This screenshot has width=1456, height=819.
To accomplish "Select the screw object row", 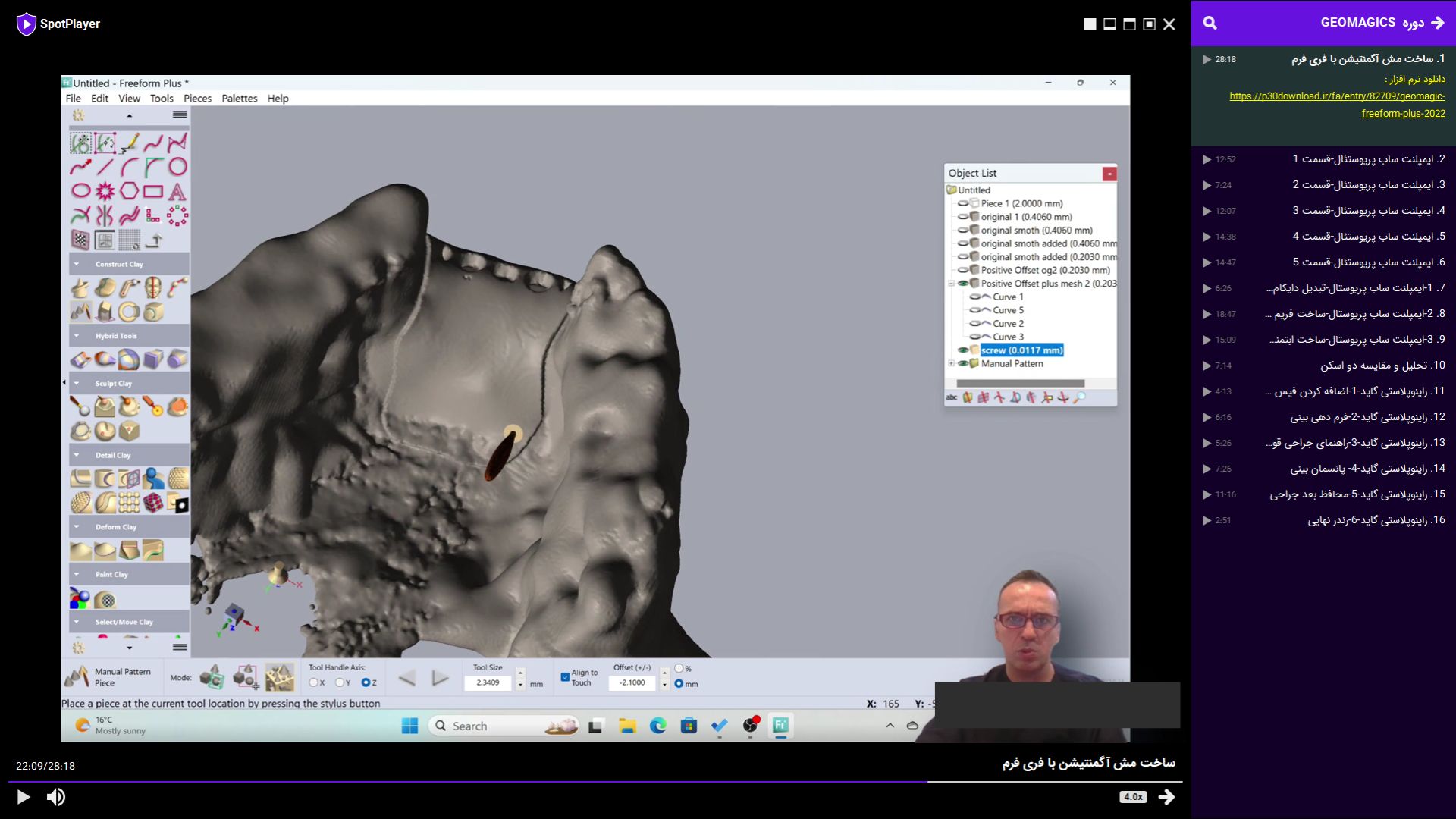I will (1021, 350).
